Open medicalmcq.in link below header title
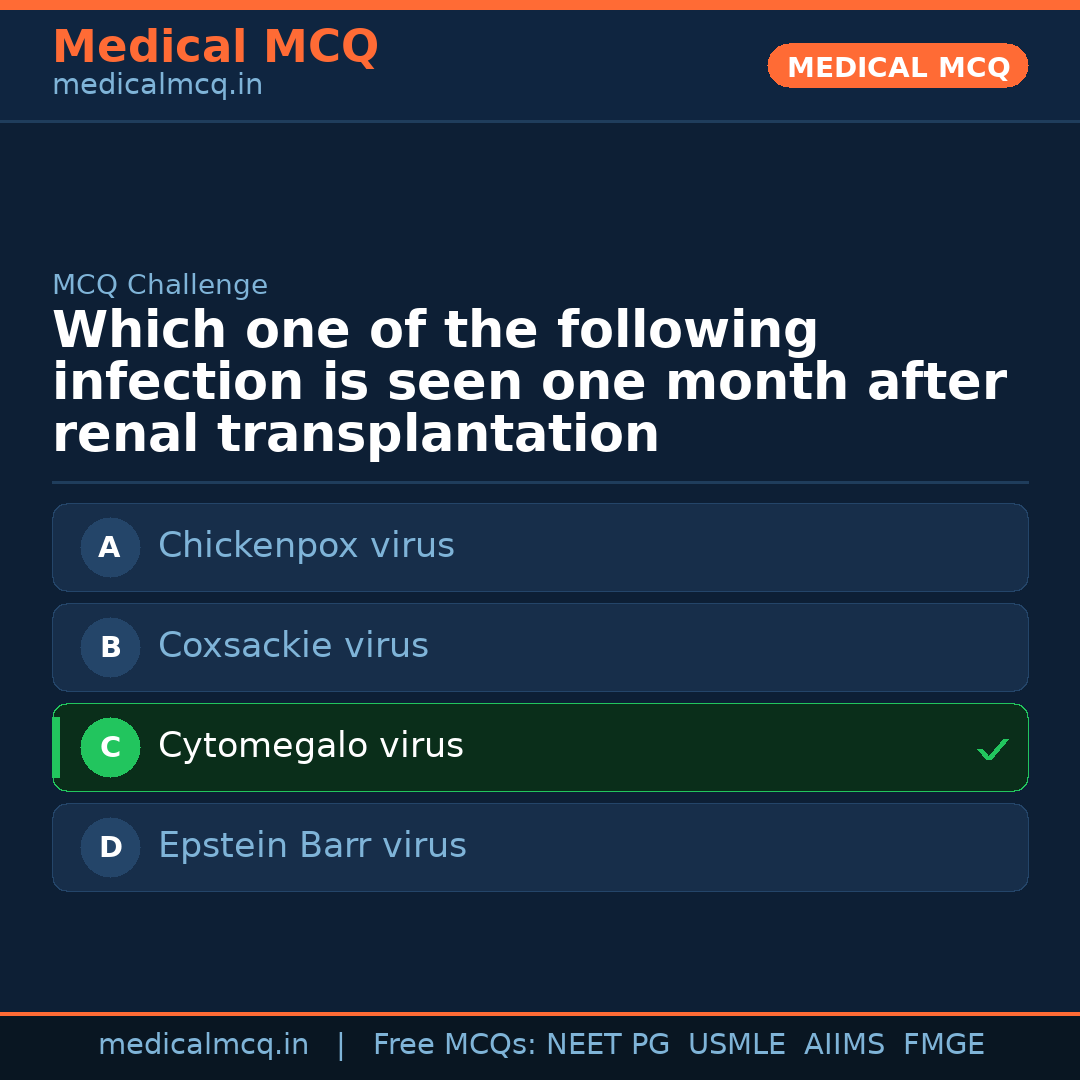The height and width of the screenshot is (1080, 1080). point(157,86)
